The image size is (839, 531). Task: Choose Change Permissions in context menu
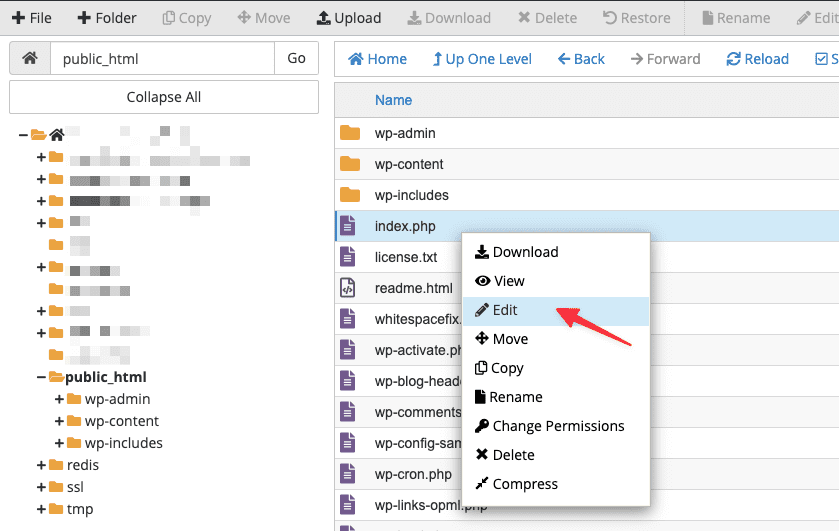pyautogui.click(x=557, y=426)
